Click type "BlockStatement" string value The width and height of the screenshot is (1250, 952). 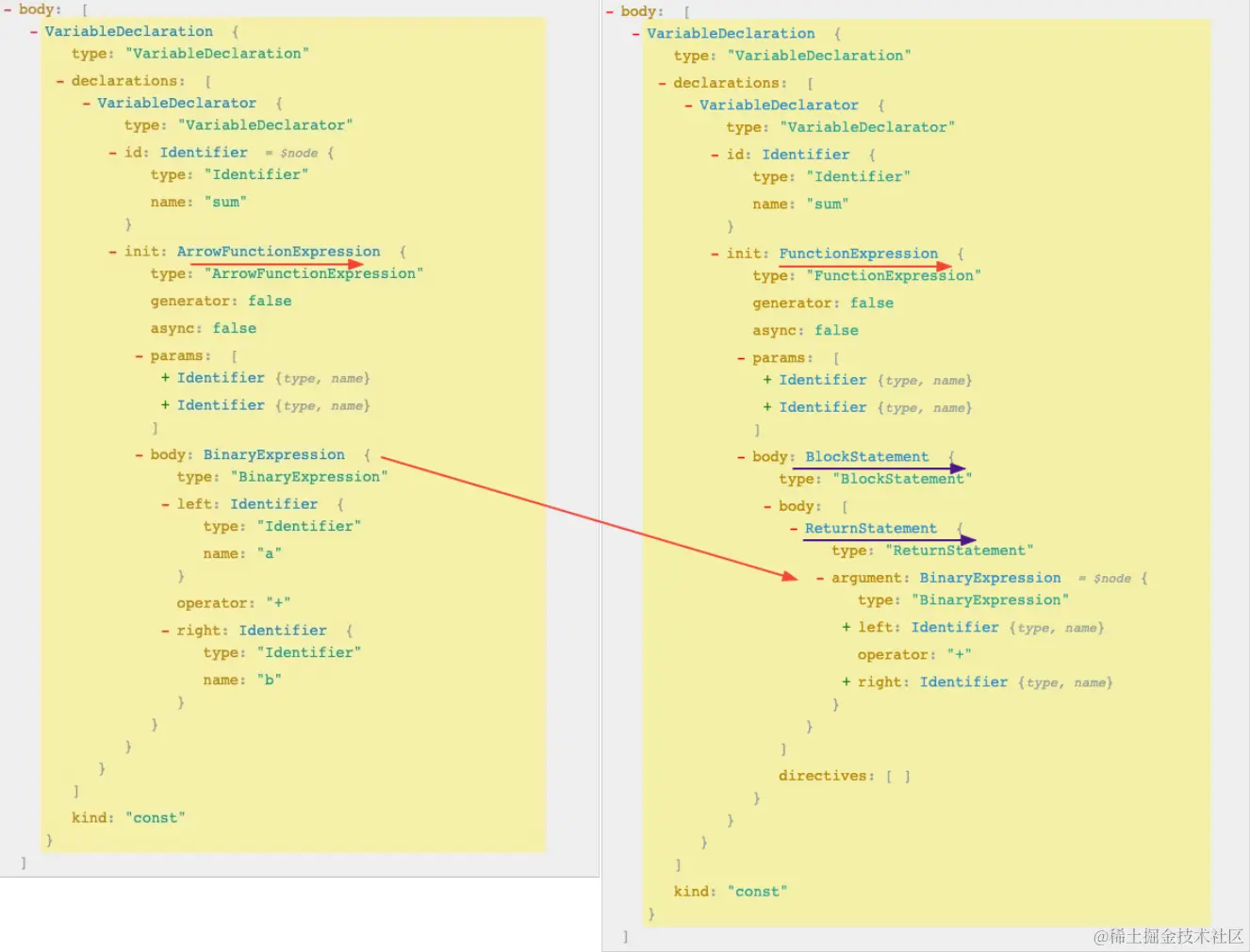902,480
